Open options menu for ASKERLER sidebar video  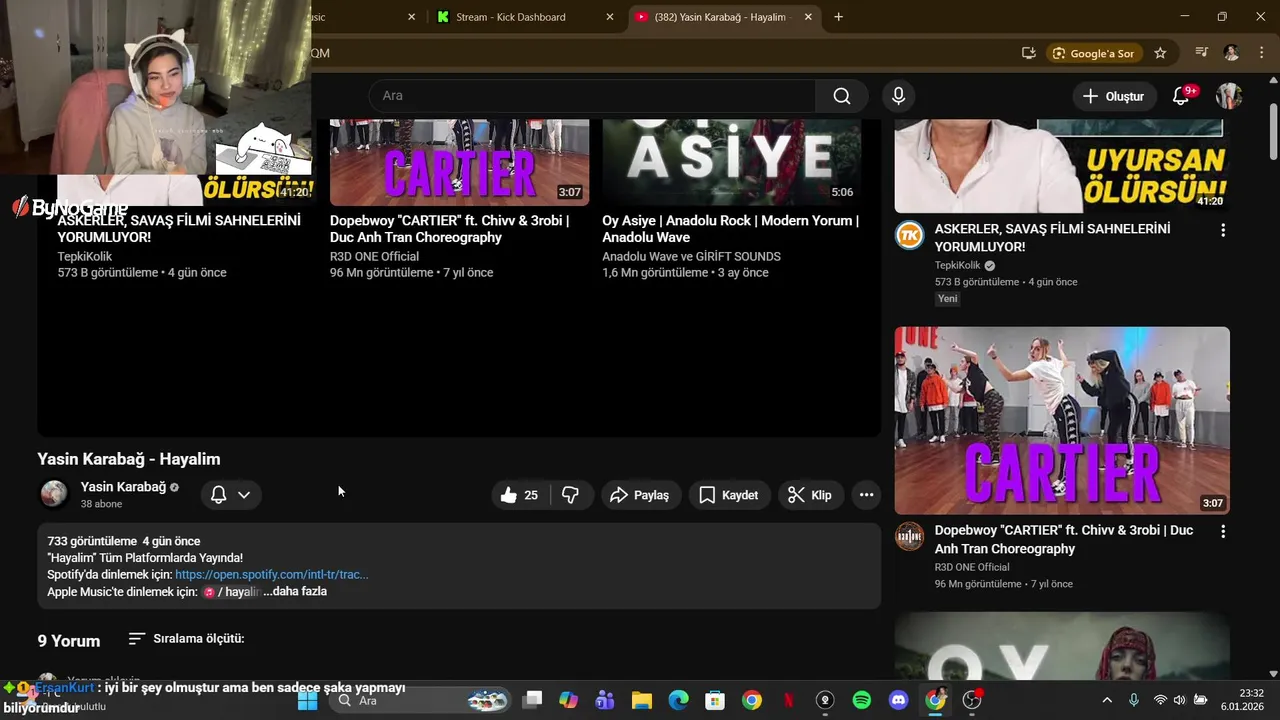tap(1222, 230)
